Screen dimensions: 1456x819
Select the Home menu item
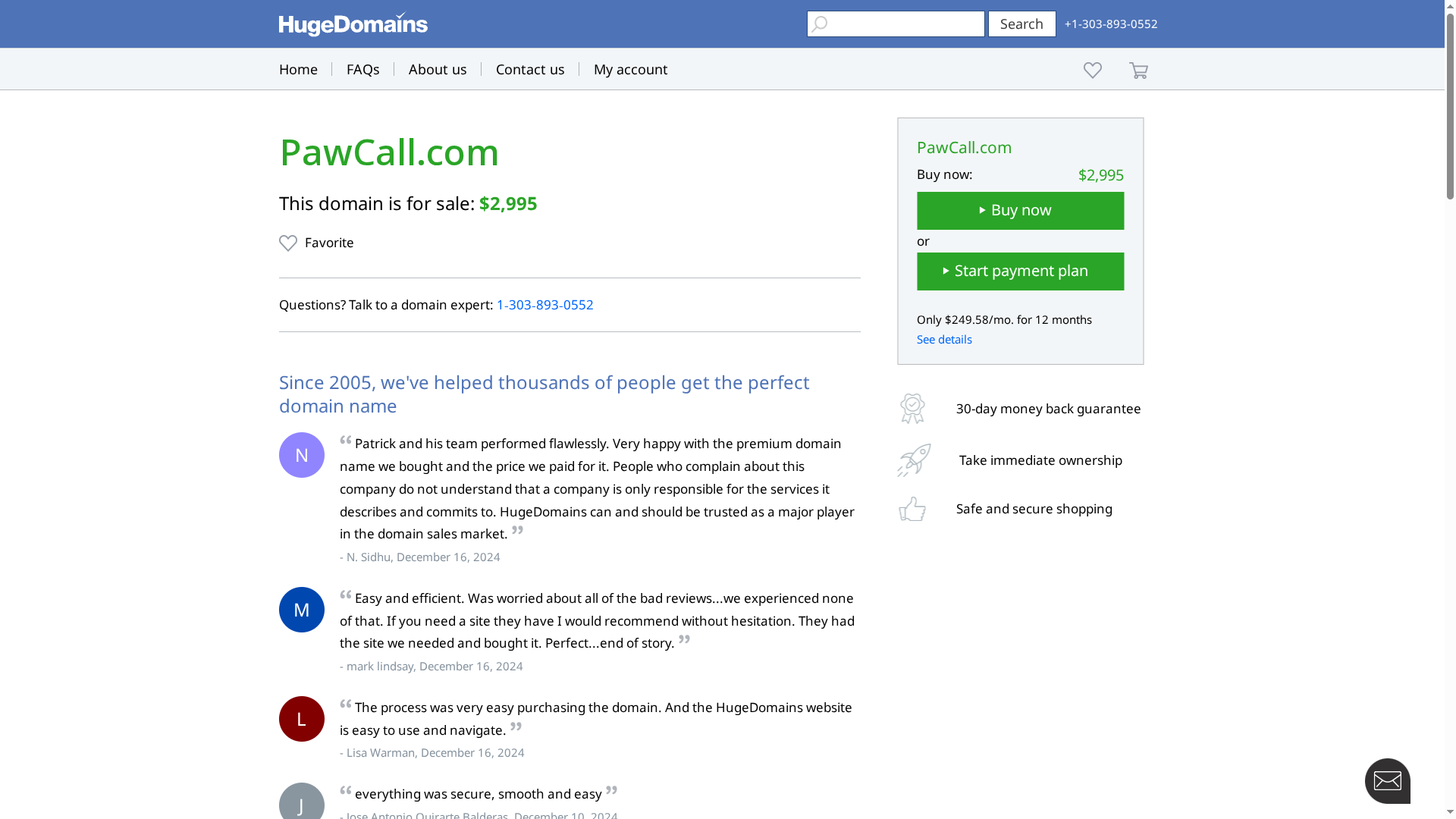coord(298,69)
